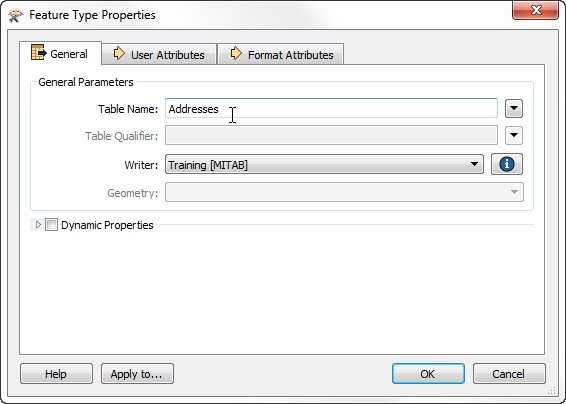The width and height of the screenshot is (566, 404).
Task: Open the Writer Training [MITAB] dropdown
Action: [x=325, y=164]
